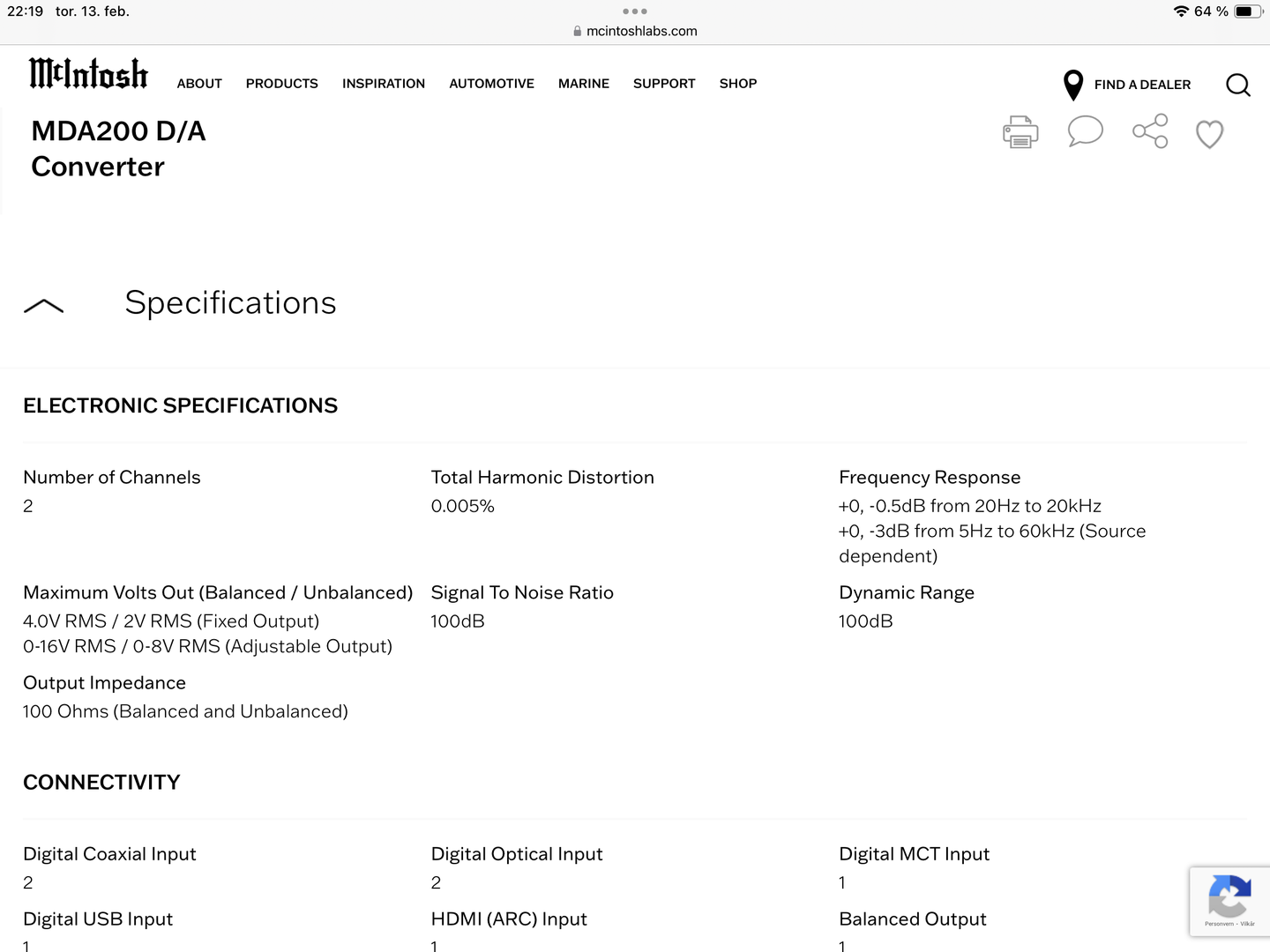The width and height of the screenshot is (1270, 952).
Task: Open the PRODUCTS menu
Action: 282,84
